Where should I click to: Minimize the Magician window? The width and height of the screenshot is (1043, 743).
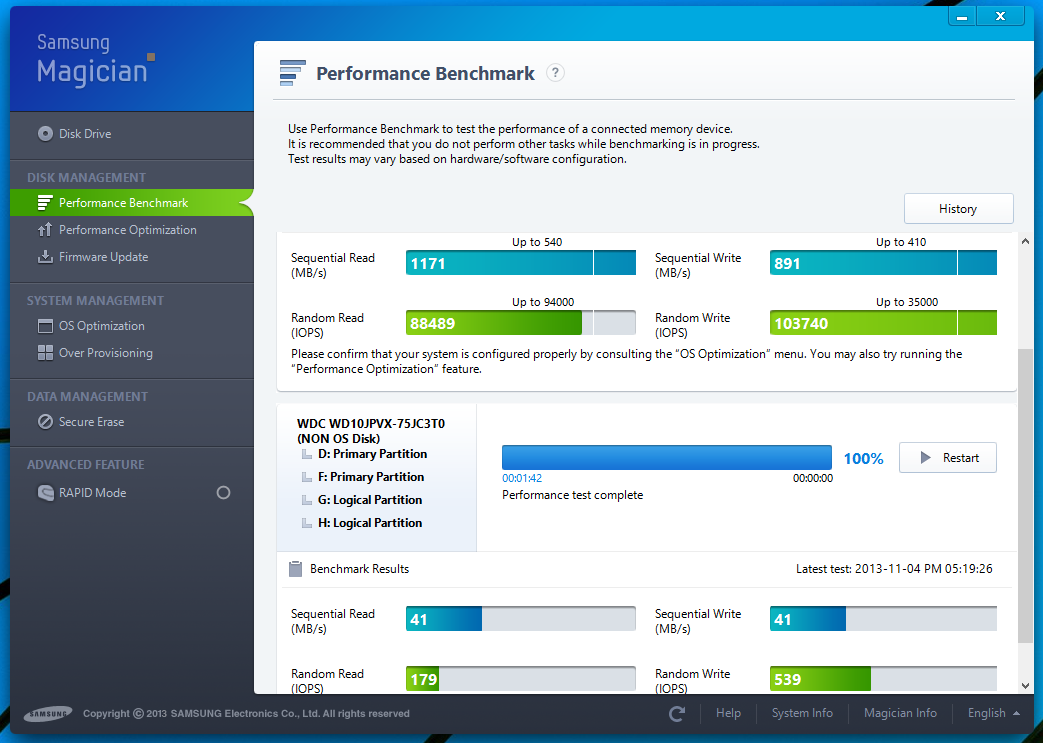[962, 17]
